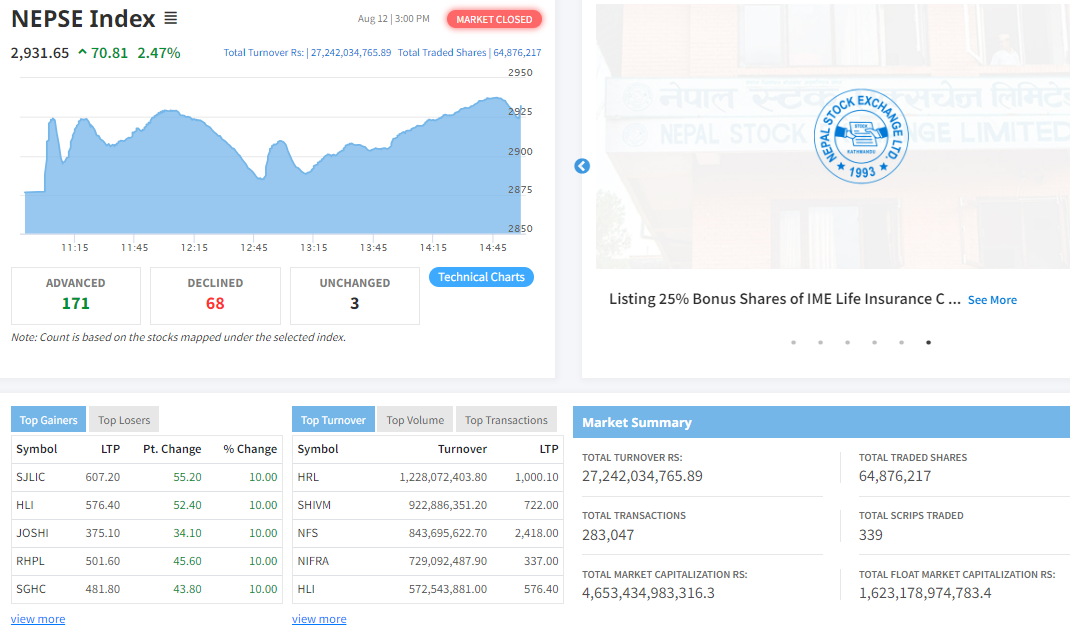Click view more under Top Gainers table
Image resolution: width=1070 pixels, height=627 pixels.
[38, 619]
